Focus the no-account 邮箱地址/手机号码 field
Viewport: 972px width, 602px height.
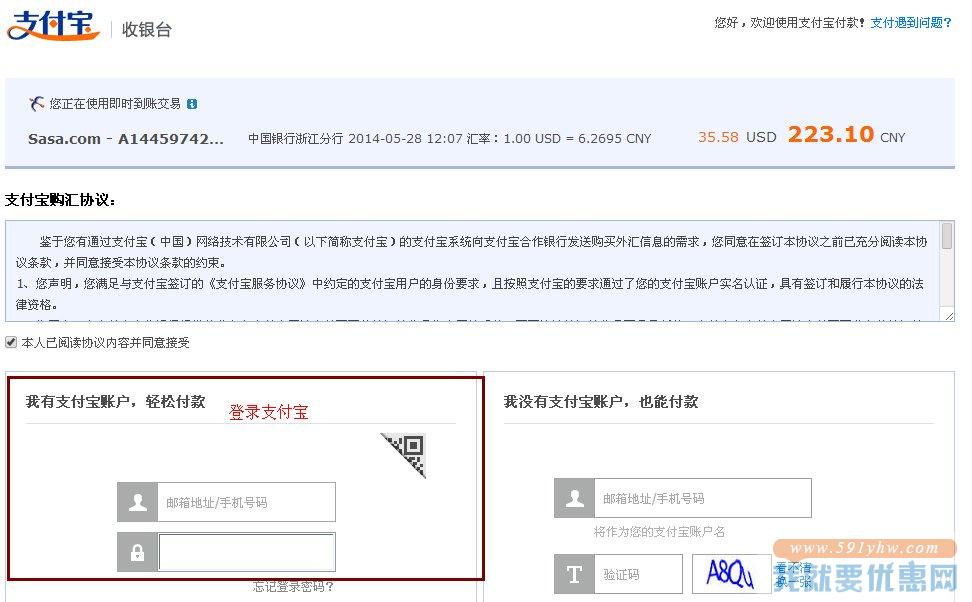click(x=703, y=498)
